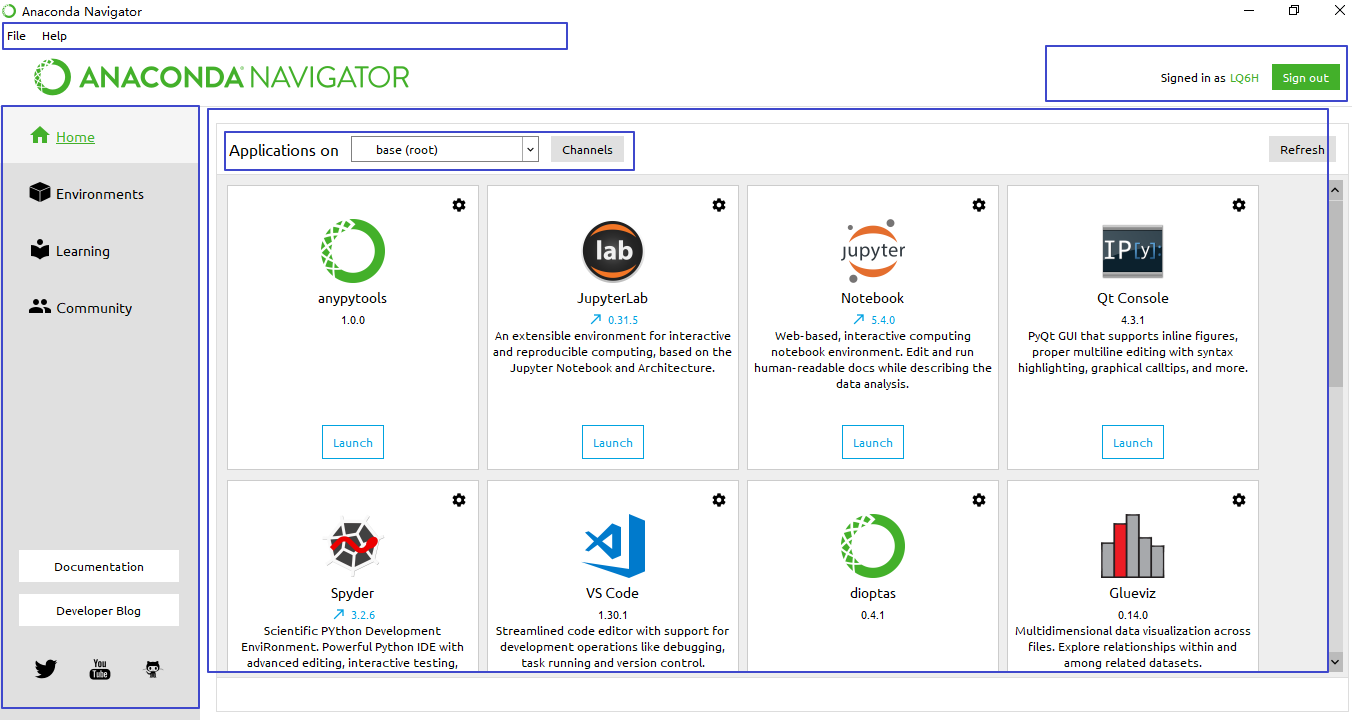Click the Channels button

pyautogui.click(x=587, y=150)
